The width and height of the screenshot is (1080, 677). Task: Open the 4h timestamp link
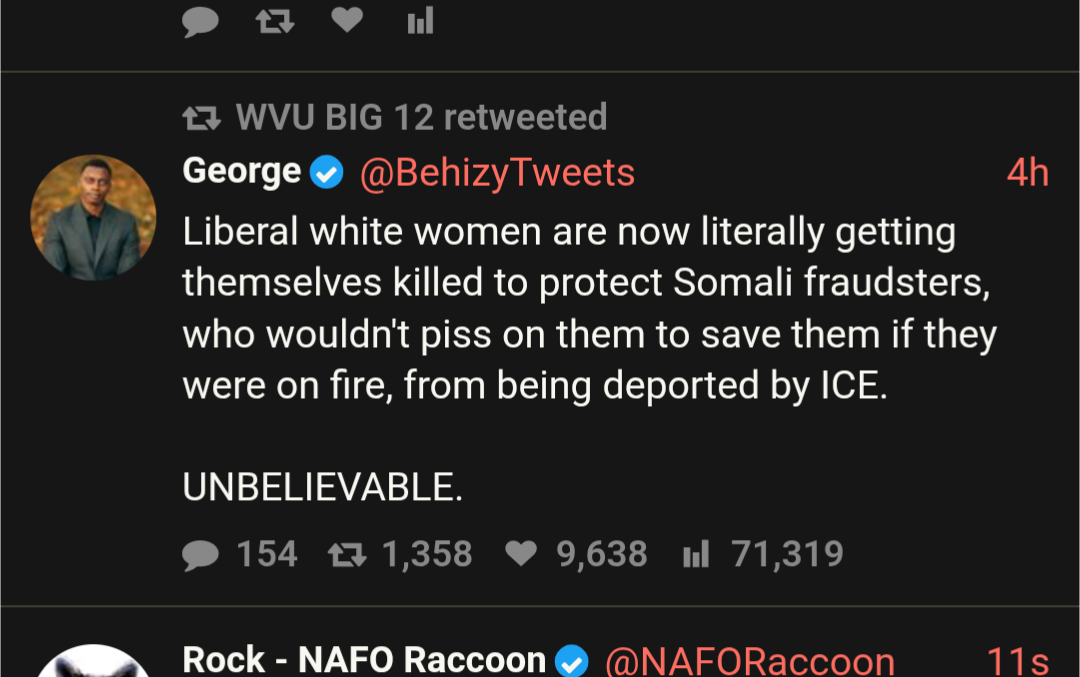click(x=1027, y=173)
